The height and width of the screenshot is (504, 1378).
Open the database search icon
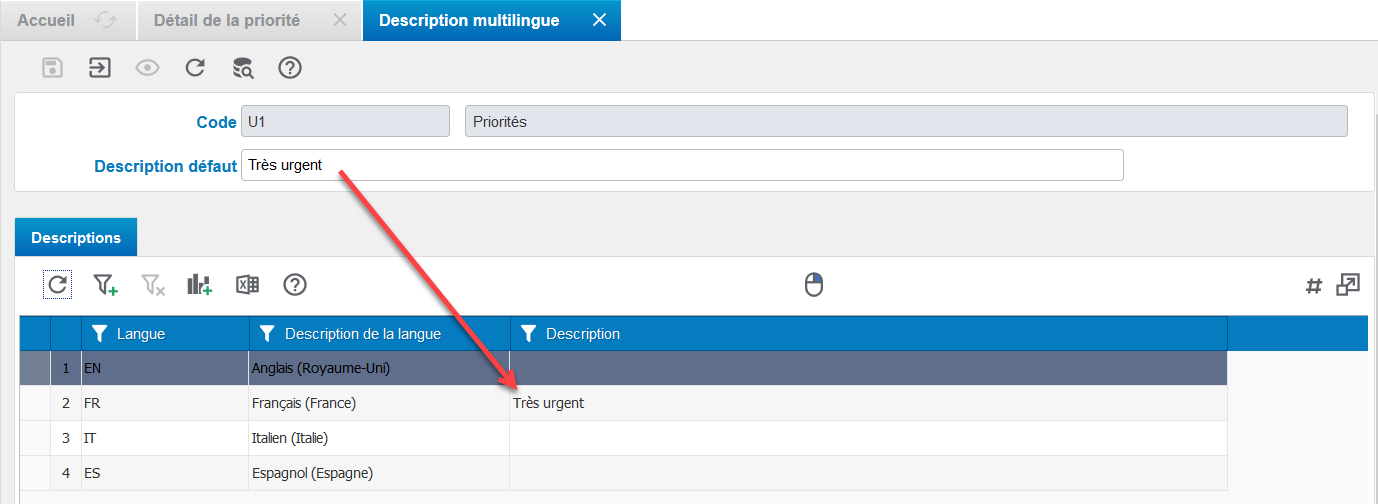pos(243,68)
